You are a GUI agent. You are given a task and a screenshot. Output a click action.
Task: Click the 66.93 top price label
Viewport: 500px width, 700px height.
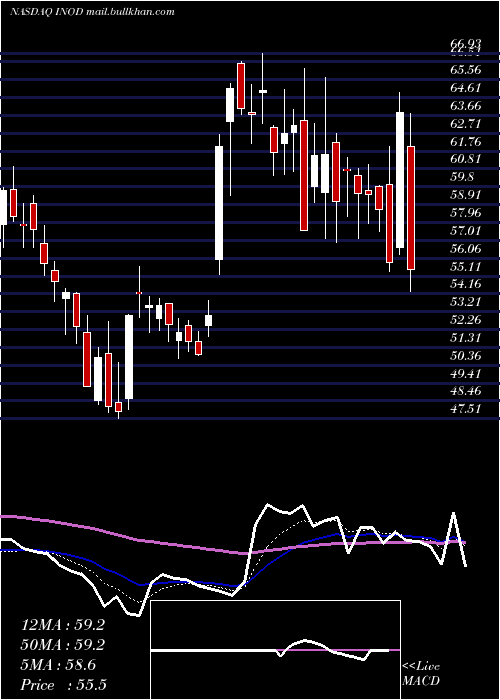pos(466,44)
